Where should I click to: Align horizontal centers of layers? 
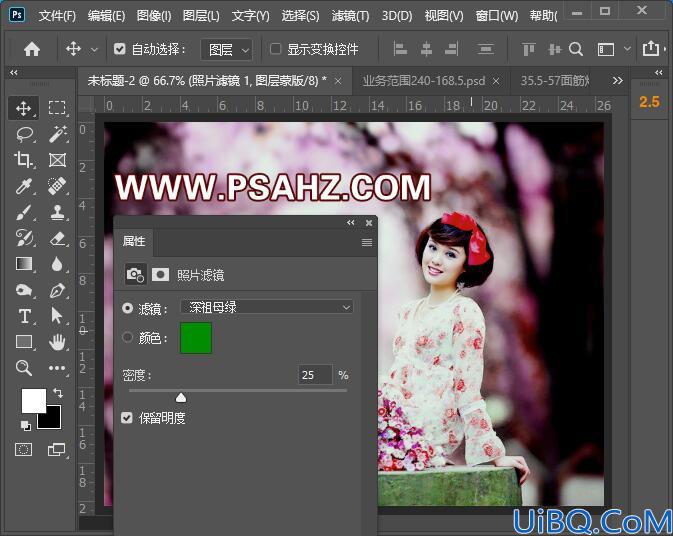click(426, 49)
